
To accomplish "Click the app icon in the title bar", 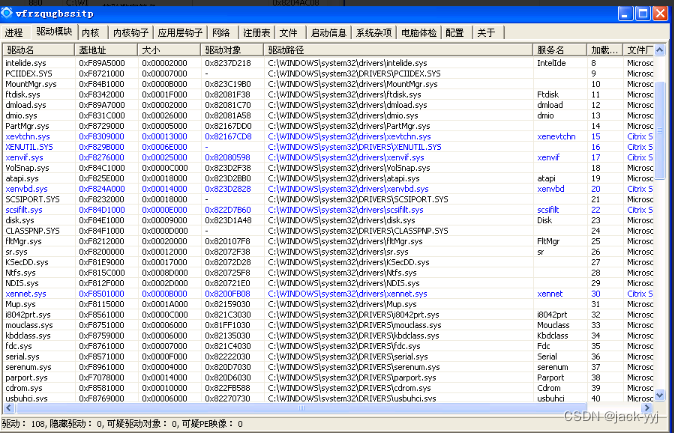I will coord(7,13).
